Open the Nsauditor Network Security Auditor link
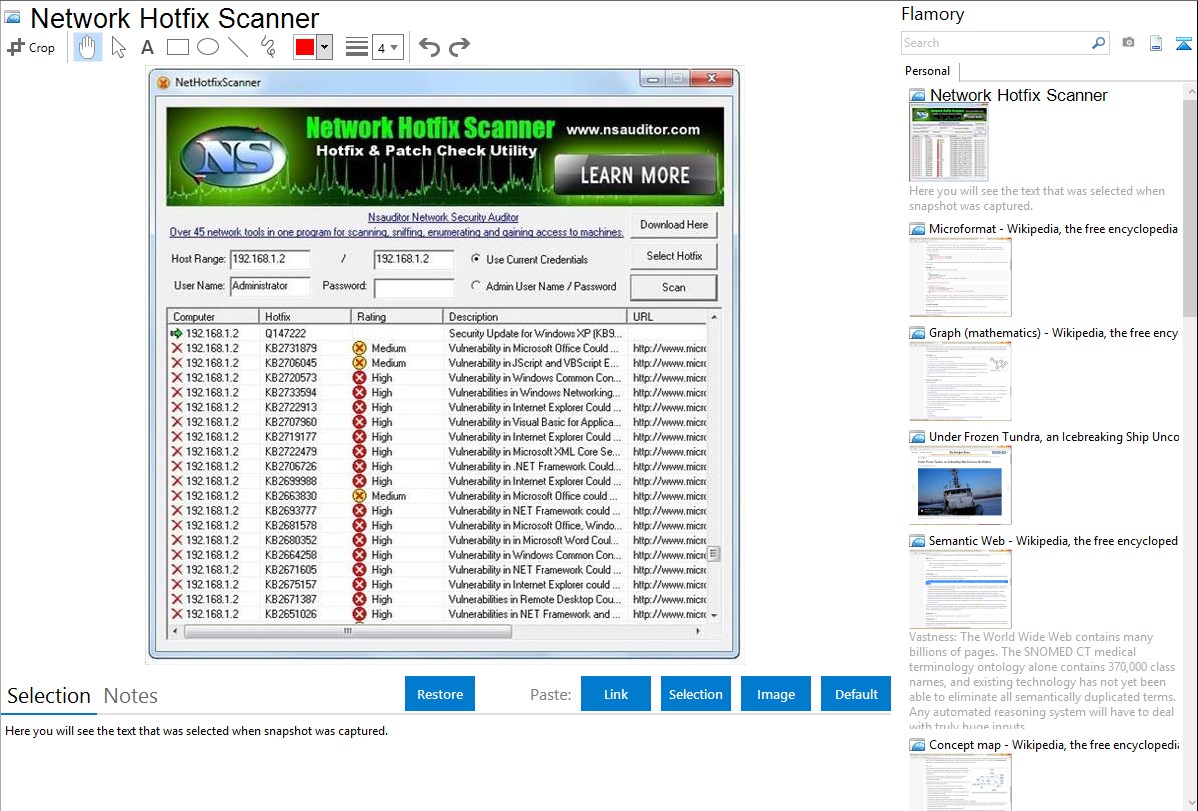 coord(443,217)
